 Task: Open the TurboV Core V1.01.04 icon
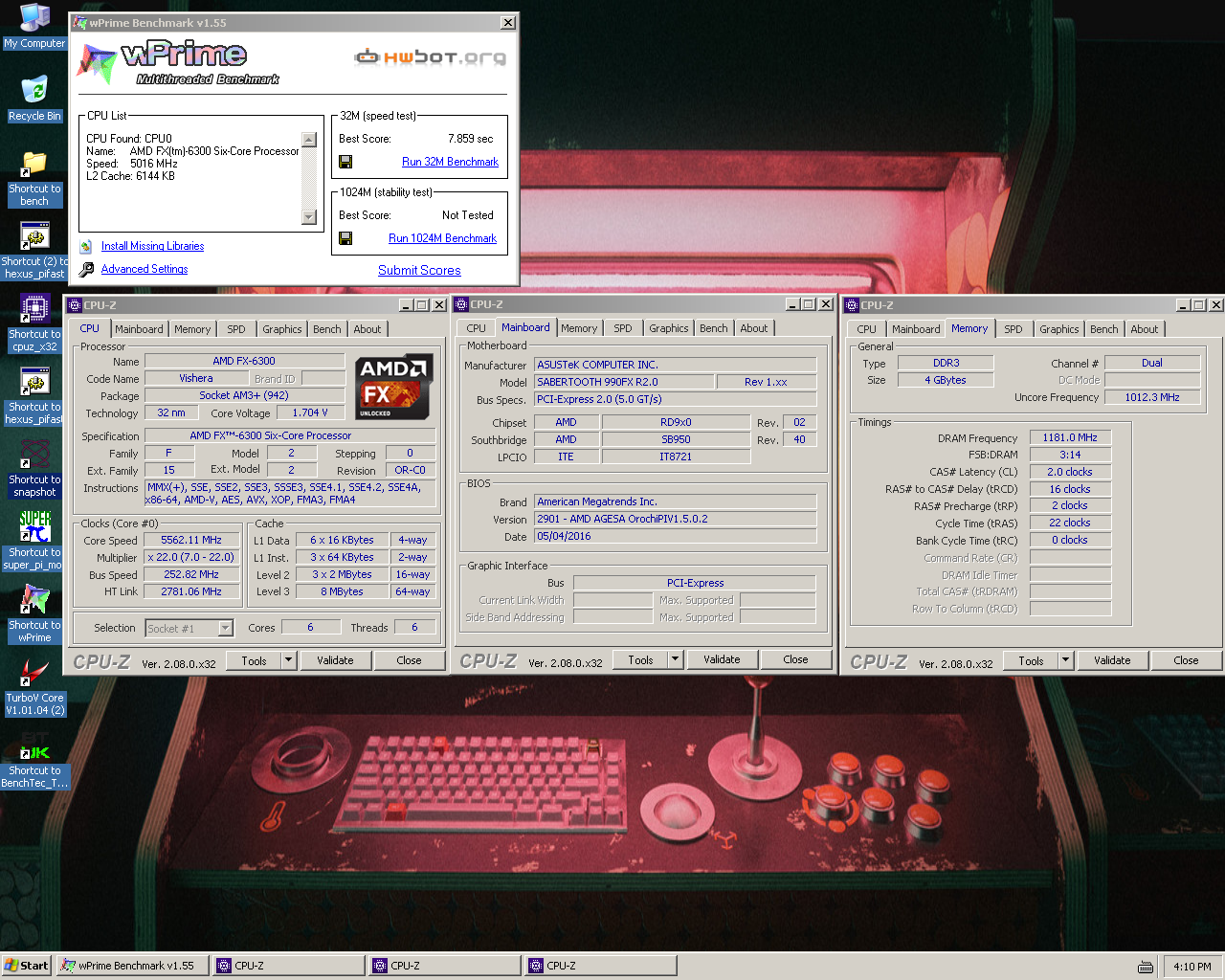34,687
